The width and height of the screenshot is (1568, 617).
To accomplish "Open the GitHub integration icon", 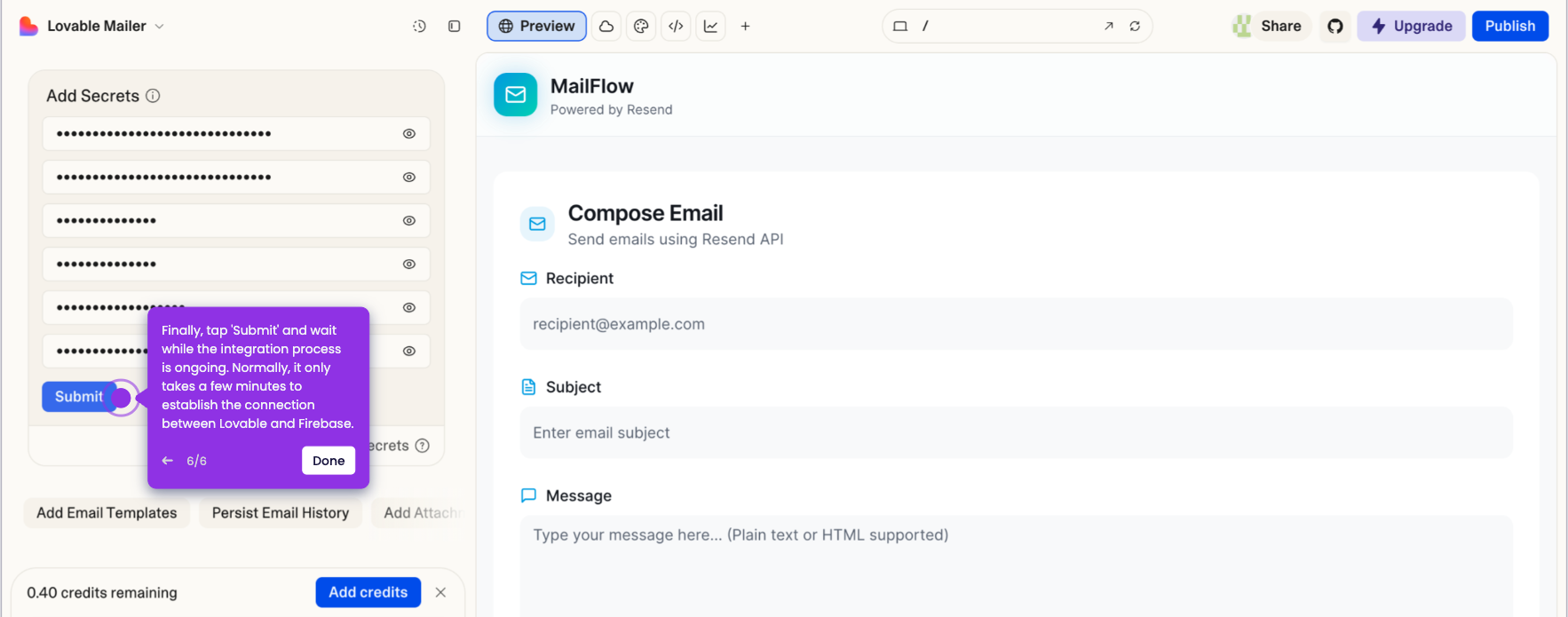I will [1335, 27].
